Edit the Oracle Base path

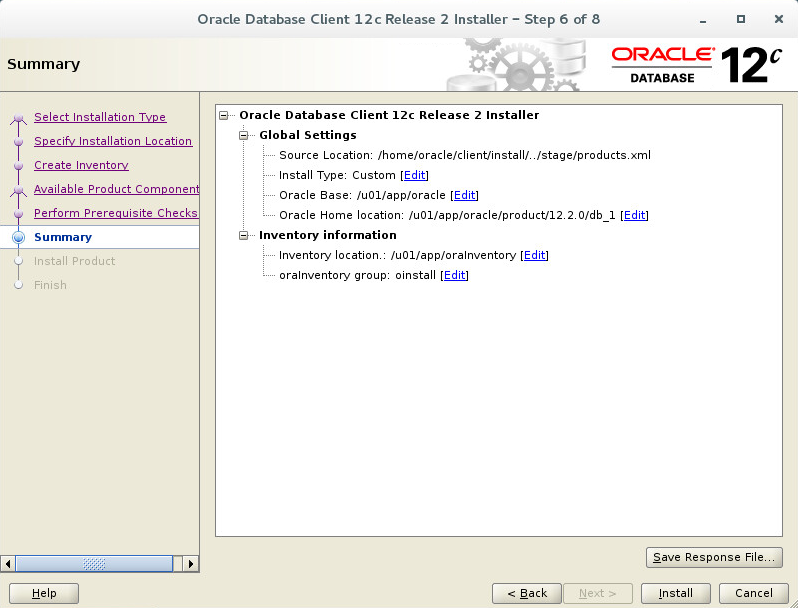click(x=464, y=195)
